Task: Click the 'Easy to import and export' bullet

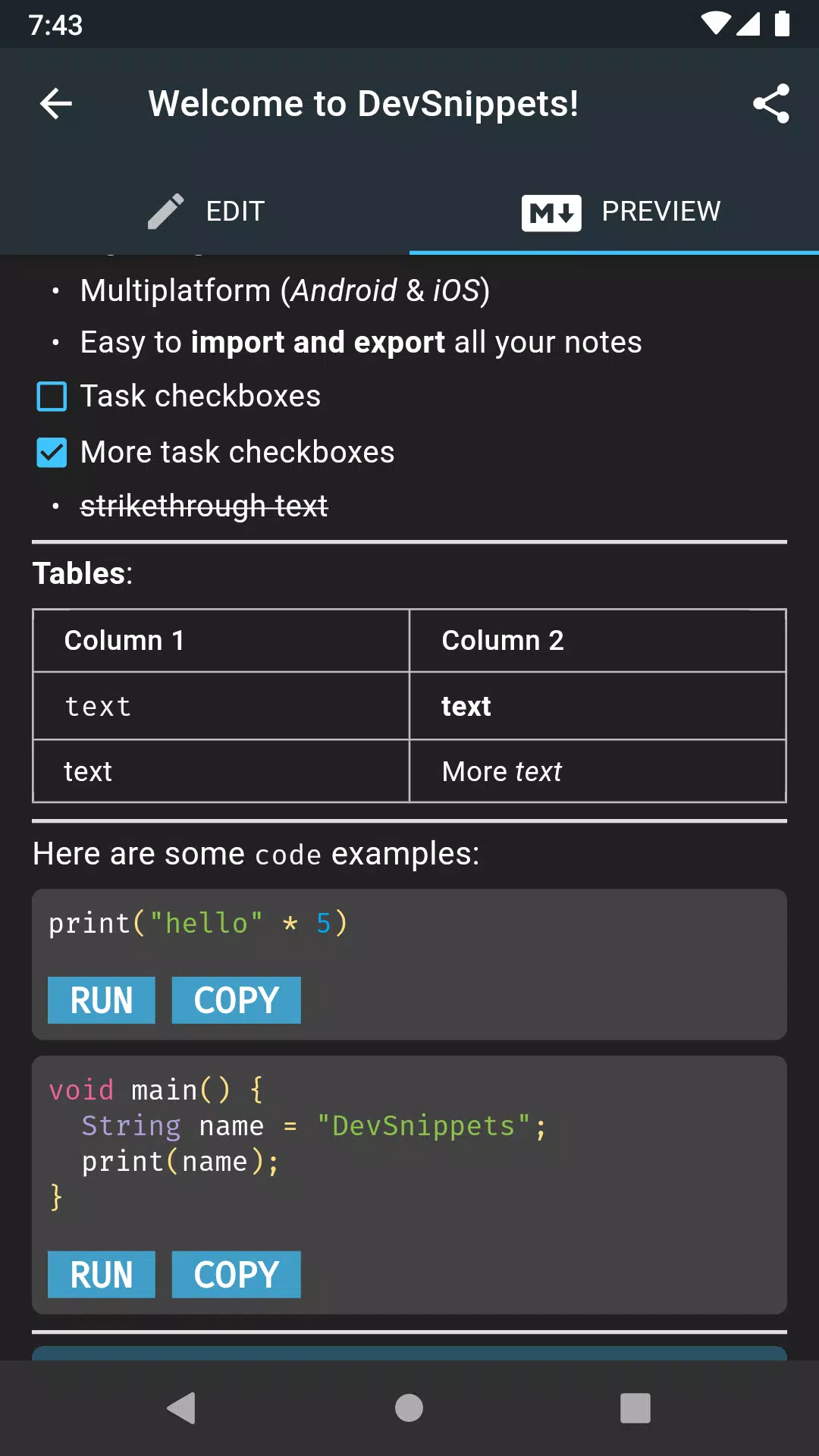Action: (361, 343)
